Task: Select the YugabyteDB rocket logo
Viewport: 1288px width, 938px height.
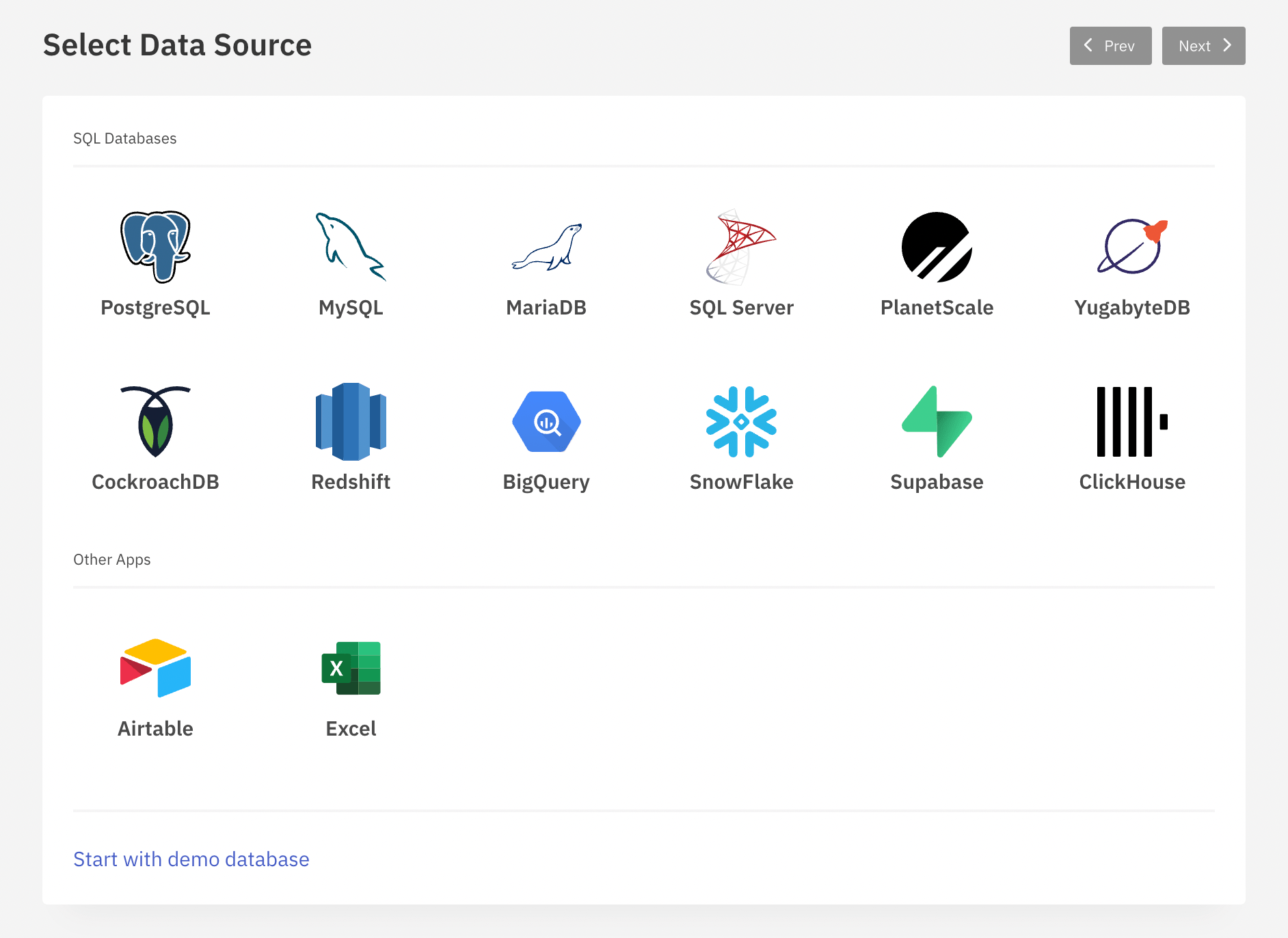Action: point(1132,247)
